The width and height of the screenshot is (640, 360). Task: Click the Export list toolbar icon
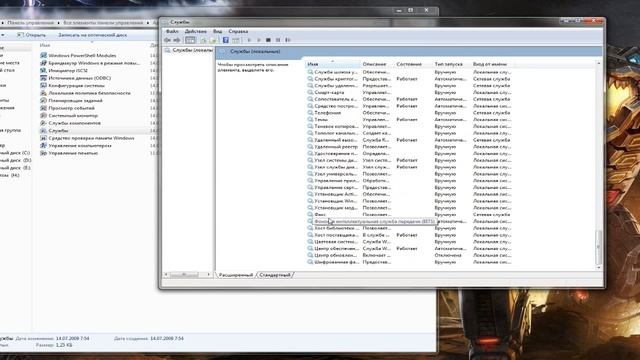point(213,40)
